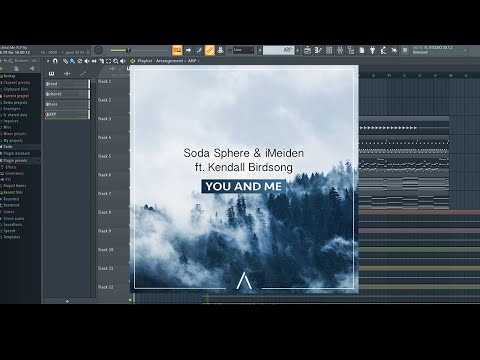Select the Zoom magnifier tool in Playlist

pyautogui.click(x=115, y=61)
